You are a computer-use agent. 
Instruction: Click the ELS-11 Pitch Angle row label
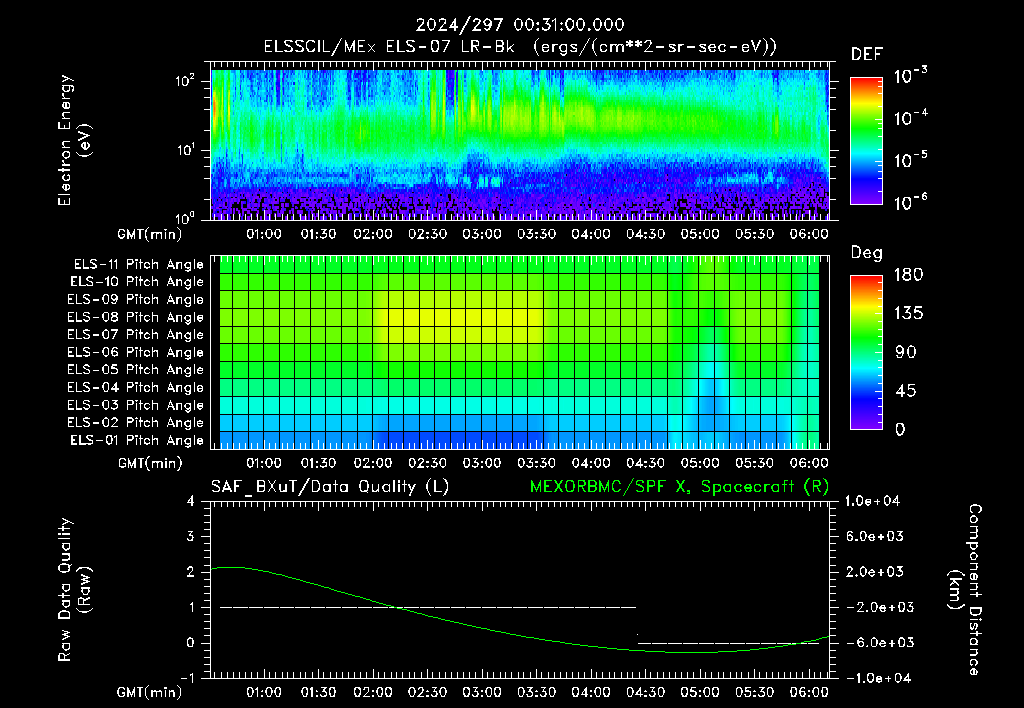[138, 265]
